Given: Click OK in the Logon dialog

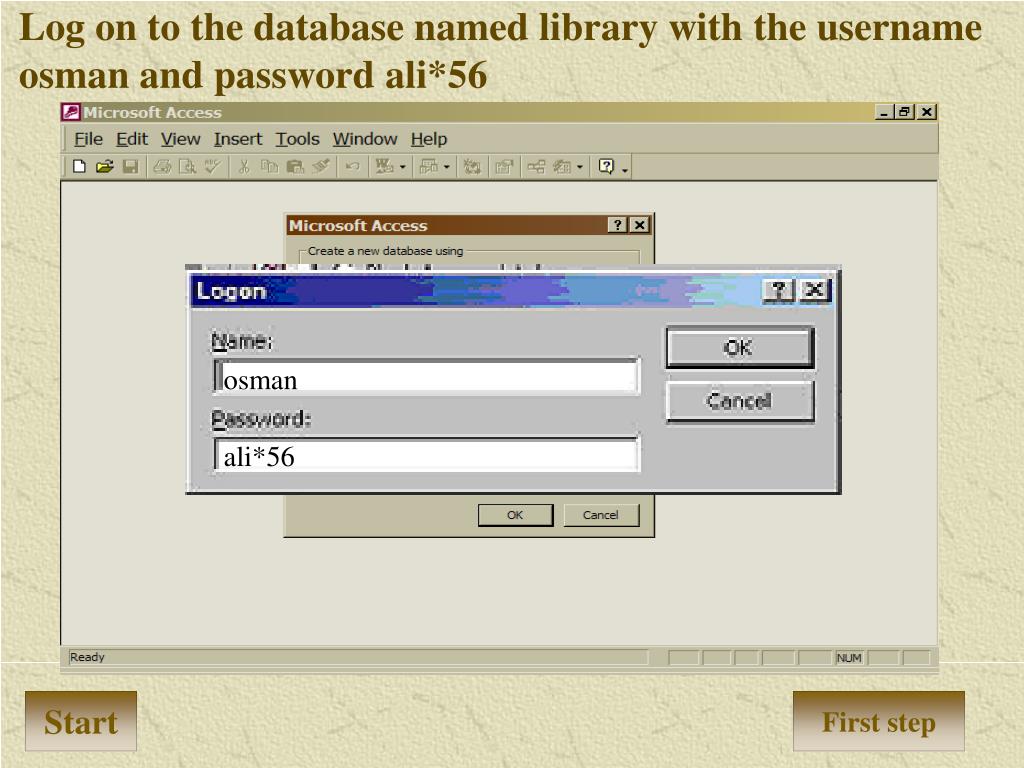Looking at the screenshot, I should tap(740, 347).
